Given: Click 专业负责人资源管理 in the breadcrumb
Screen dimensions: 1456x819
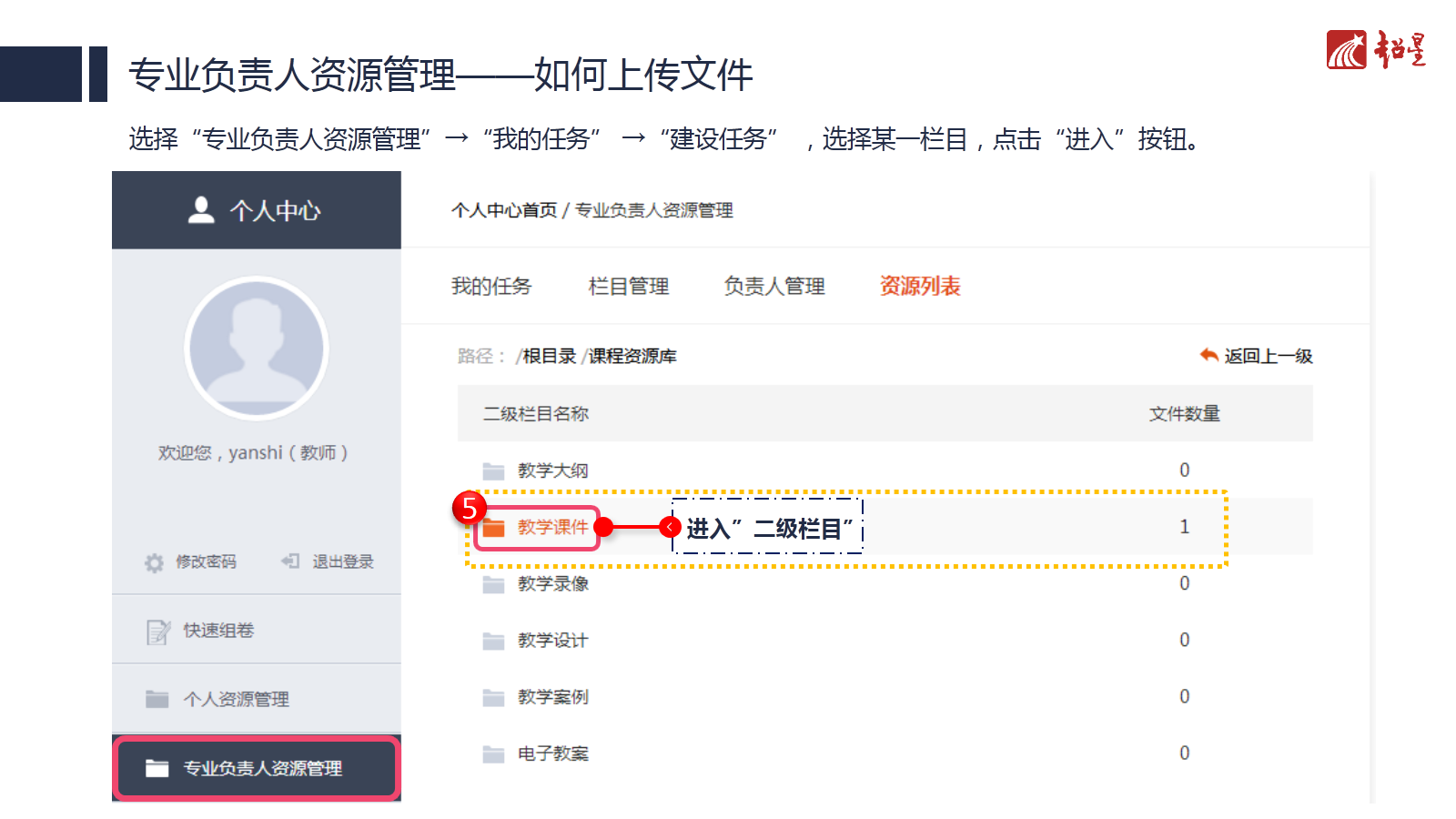Looking at the screenshot, I should point(654,210).
